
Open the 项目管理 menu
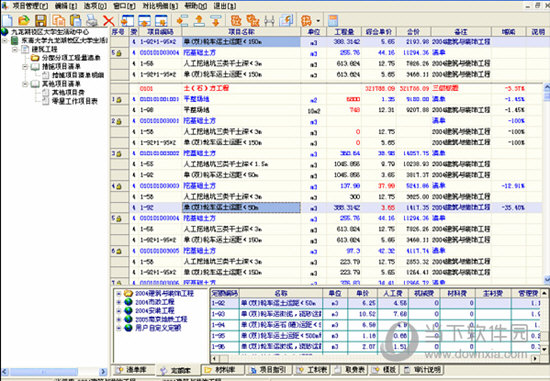tap(30, 6)
